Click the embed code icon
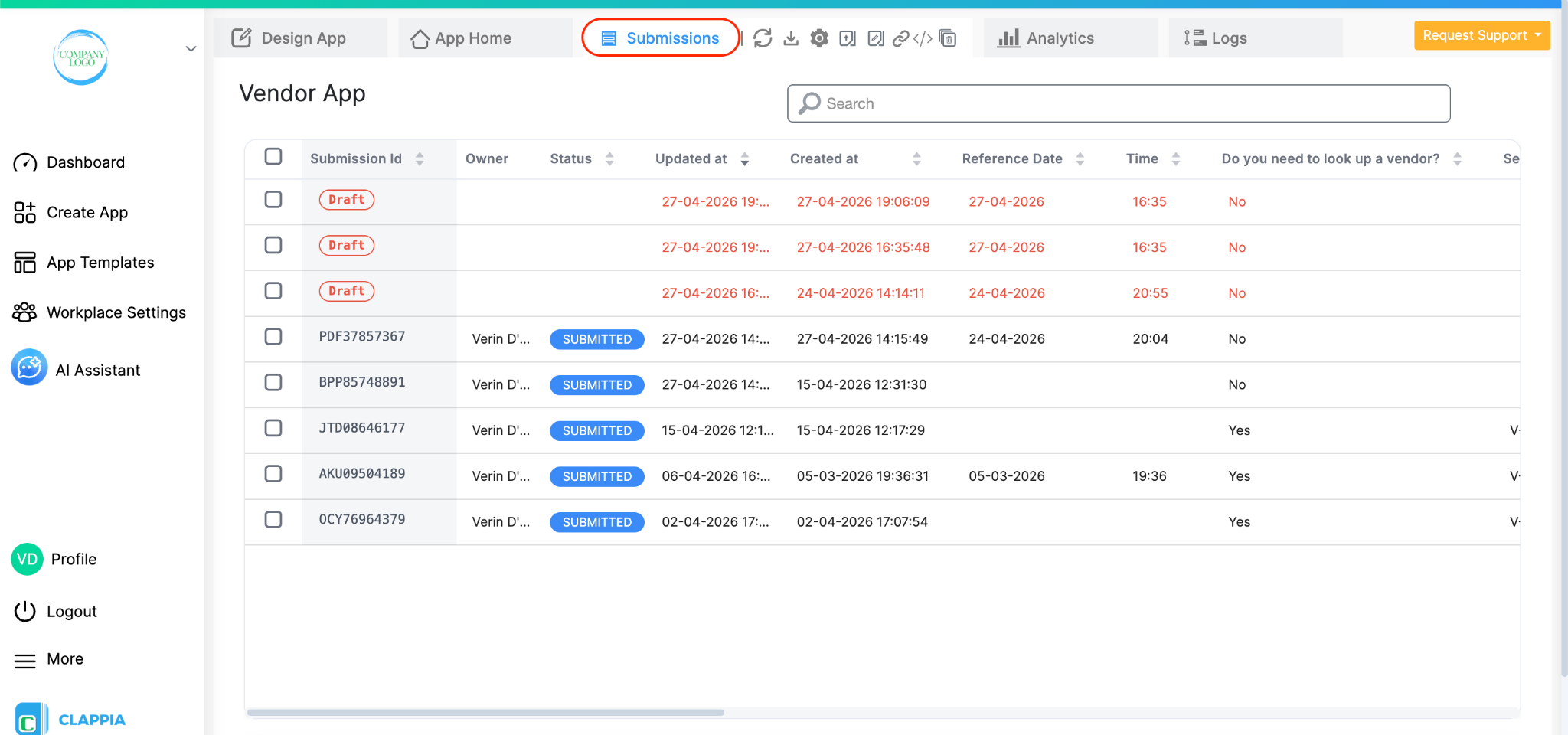Viewport: 1568px width, 735px height. pyautogui.click(x=923, y=38)
